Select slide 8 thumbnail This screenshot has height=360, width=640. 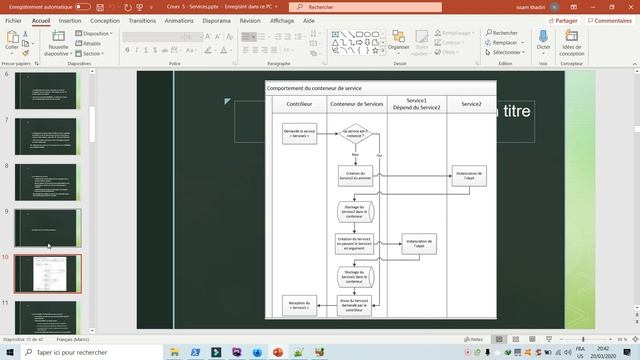(x=46, y=182)
